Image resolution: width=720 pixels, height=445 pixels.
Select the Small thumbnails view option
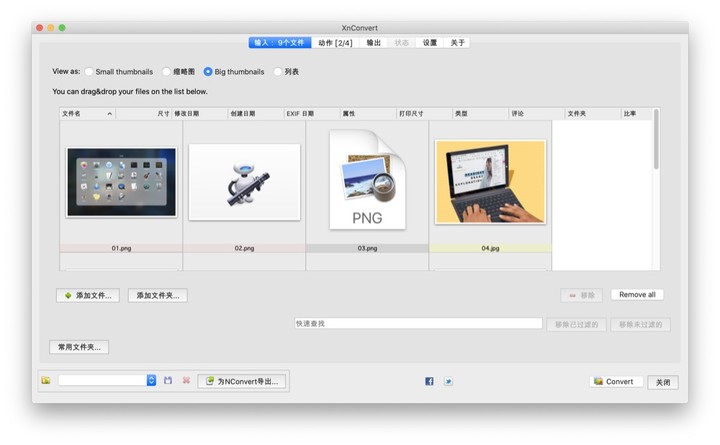[x=90, y=72]
